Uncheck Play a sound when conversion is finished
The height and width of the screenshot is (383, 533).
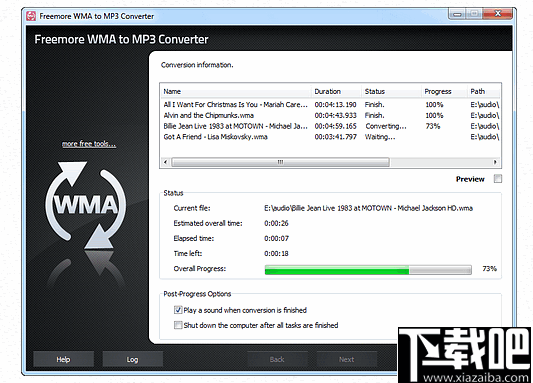[178, 310]
